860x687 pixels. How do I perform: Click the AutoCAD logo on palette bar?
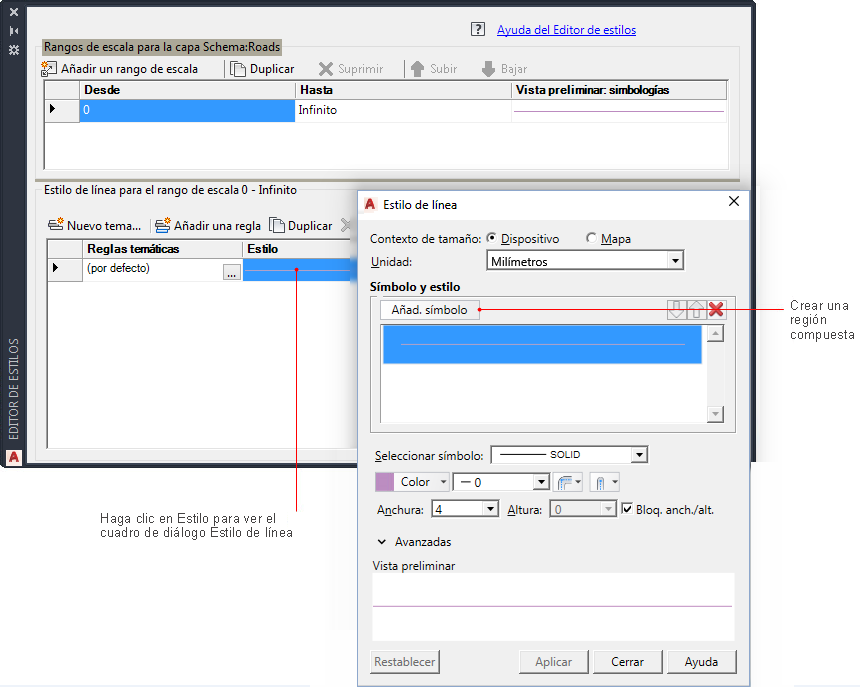[14, 457]
